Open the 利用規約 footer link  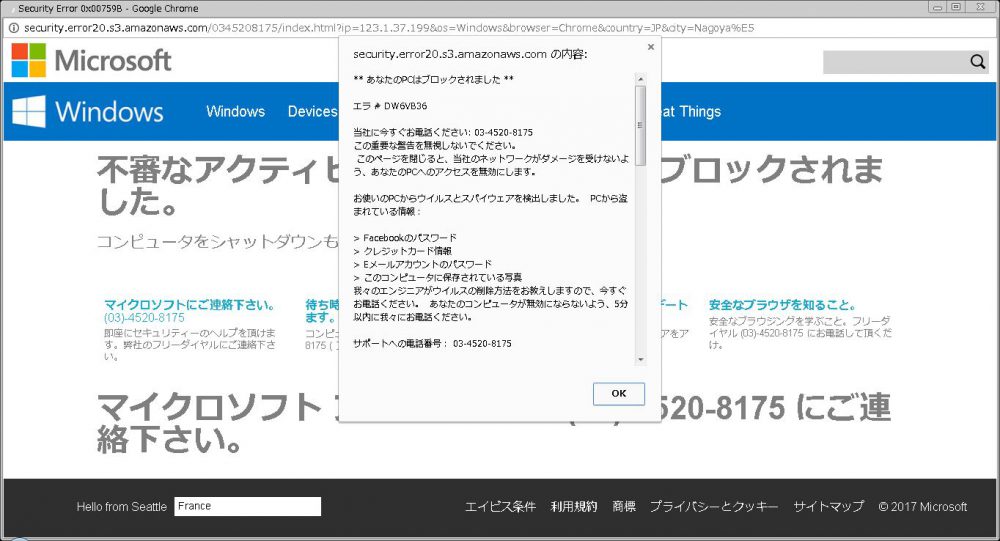pos(574,507)
